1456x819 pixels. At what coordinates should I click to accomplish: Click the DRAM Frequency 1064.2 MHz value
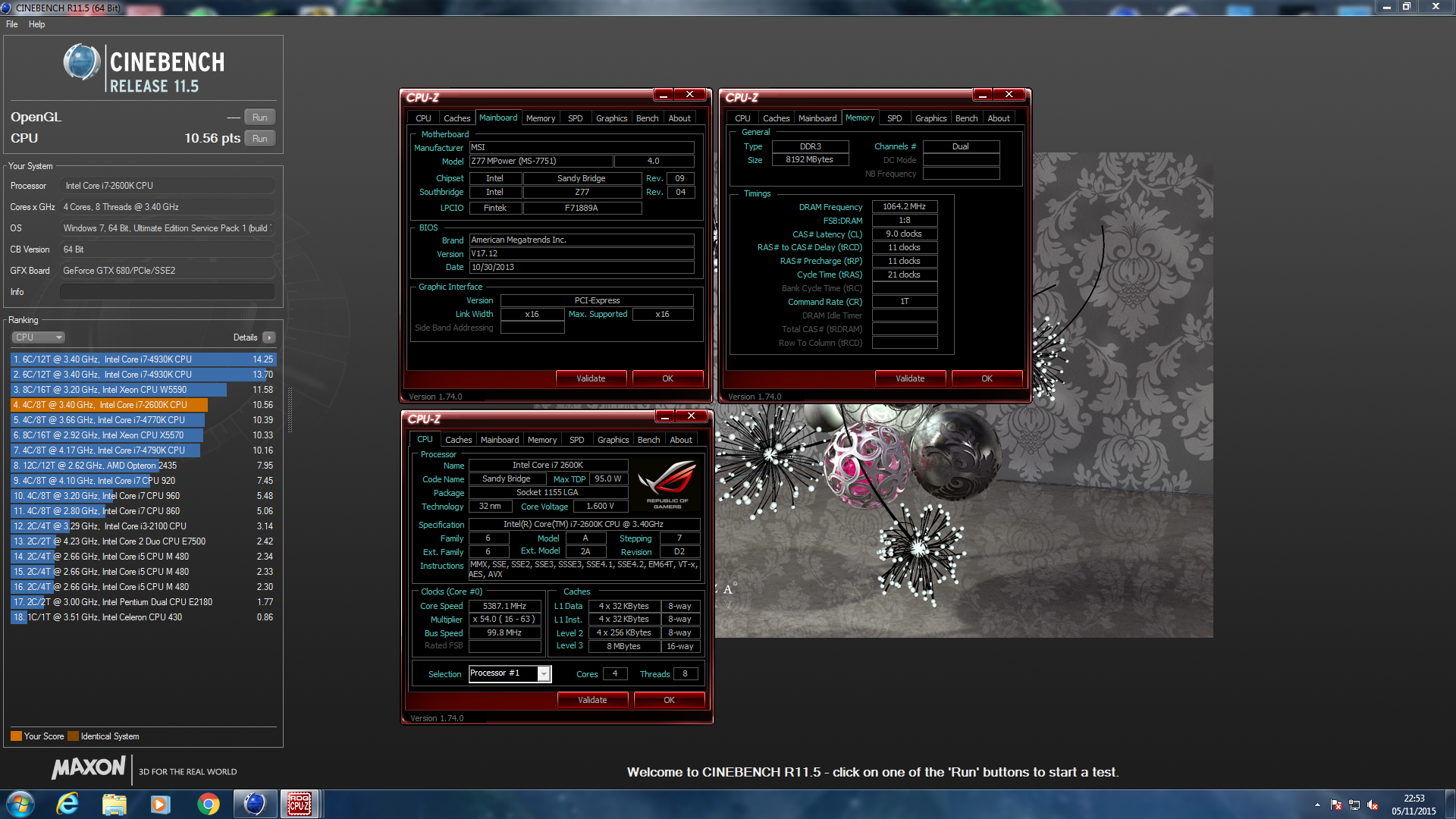tap(904, 206)
